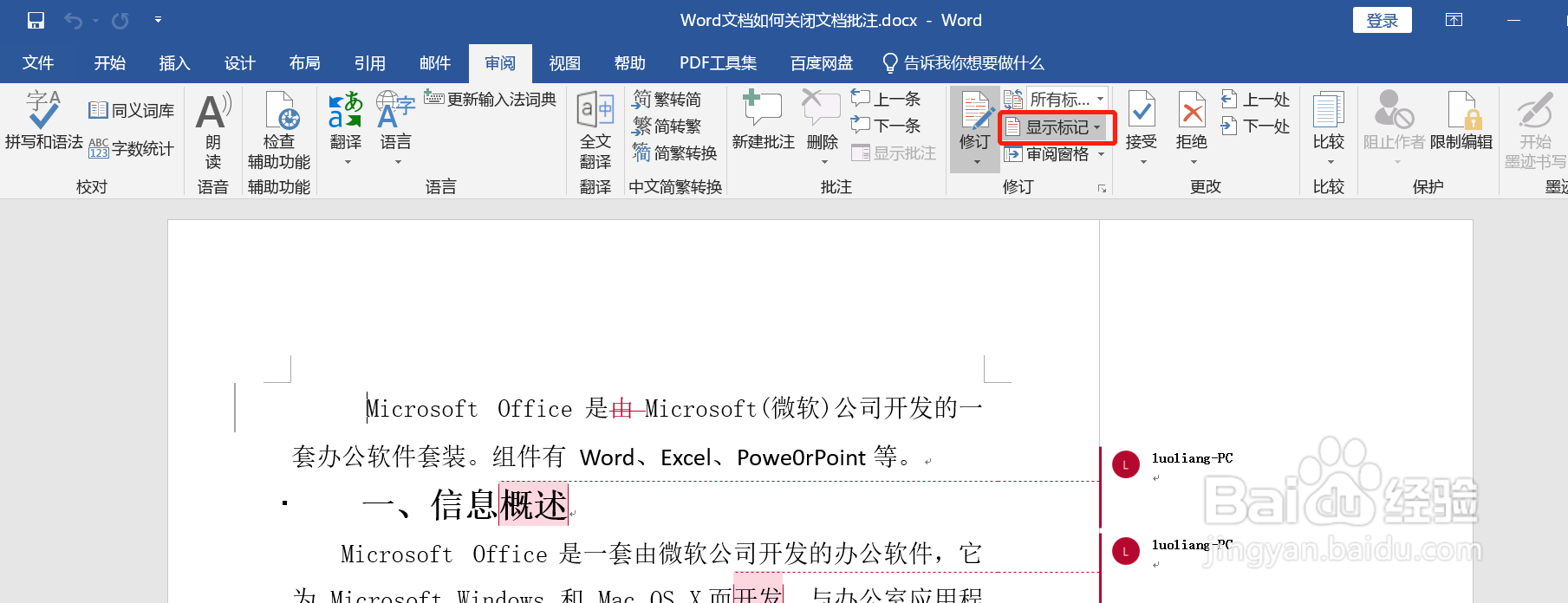Go to 上一处 previous change
Image resolution: width=1568 pixels, height=603 pixels.
(x=1256, y=99)
